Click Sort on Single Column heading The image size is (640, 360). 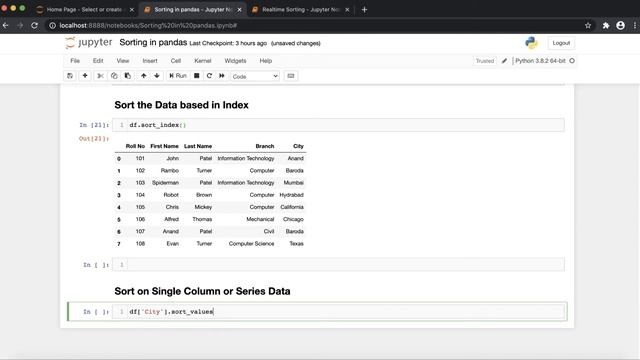click(202, 291)
